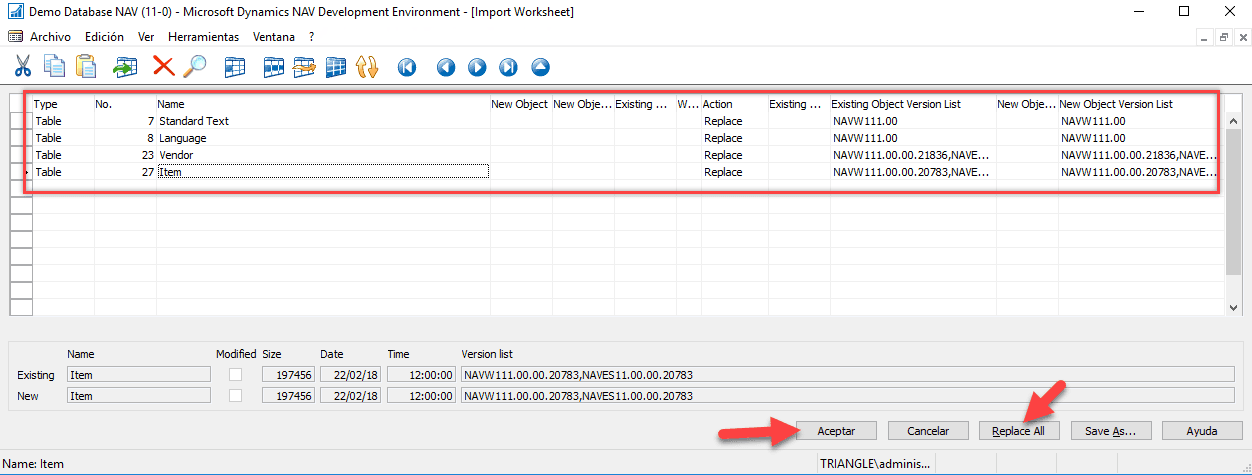Click the table icon with orange arrow
The height and width of the screenshot is (475, 1252).
[304, 67]
